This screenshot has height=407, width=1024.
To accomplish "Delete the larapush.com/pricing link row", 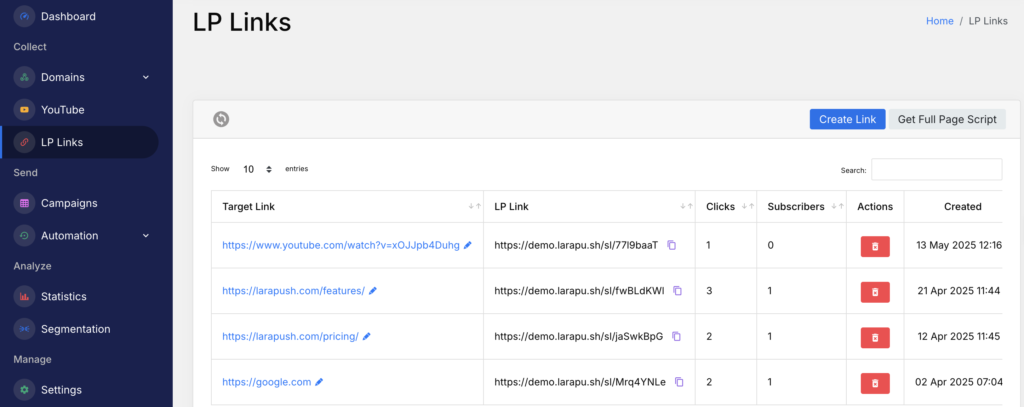I will (875, 337).
